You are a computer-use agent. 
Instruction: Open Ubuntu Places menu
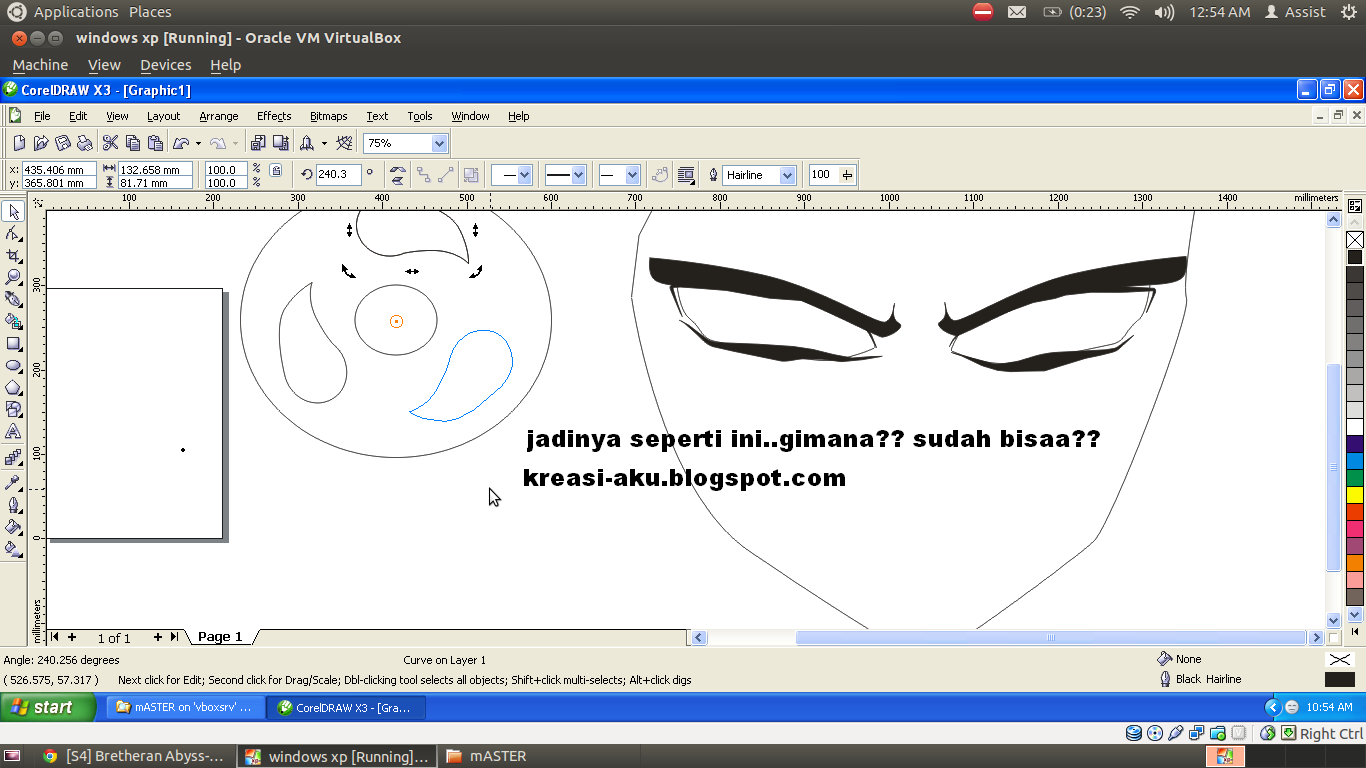[x=150, y=12]
